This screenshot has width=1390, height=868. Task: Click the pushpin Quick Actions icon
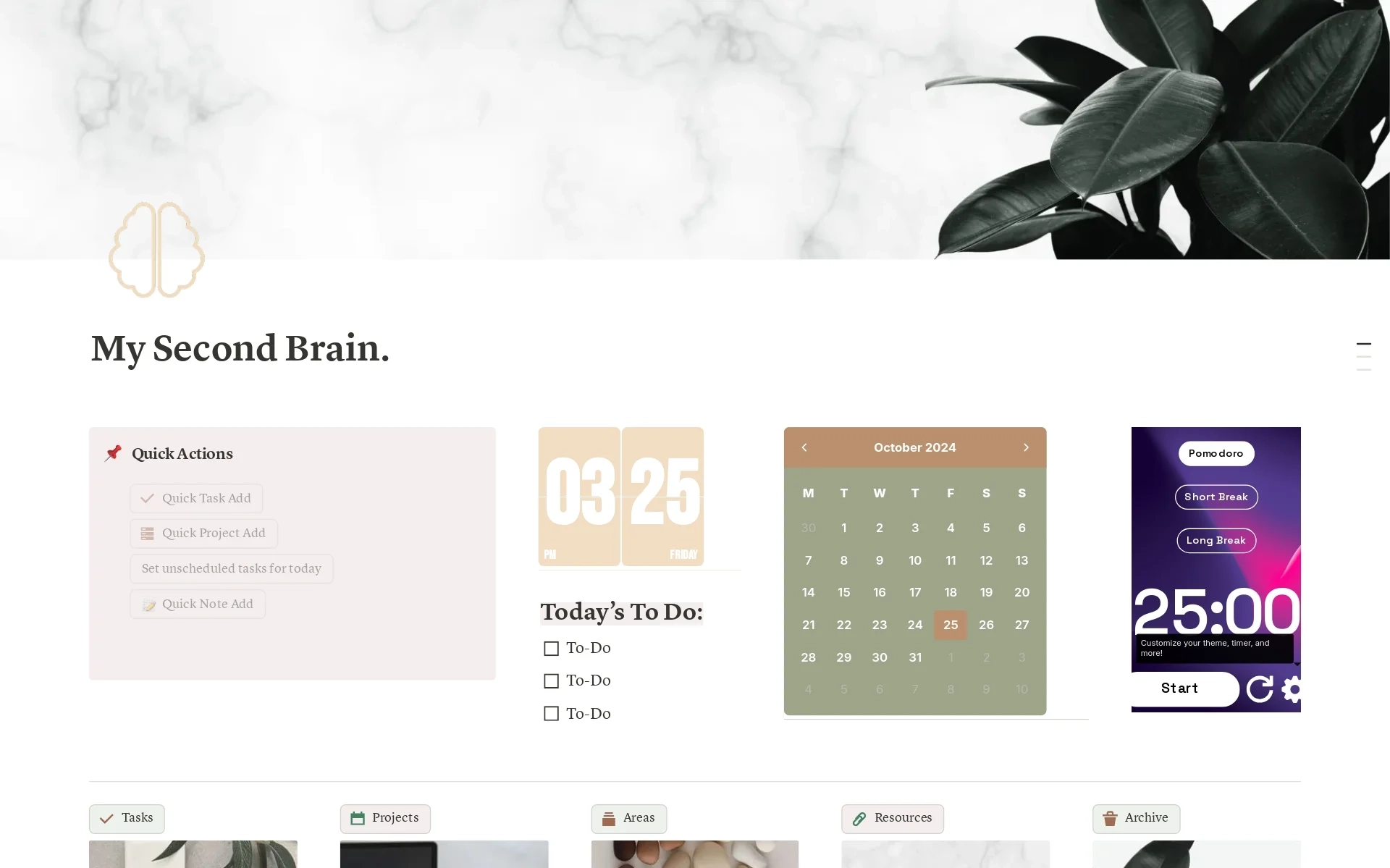coord(113,453)
